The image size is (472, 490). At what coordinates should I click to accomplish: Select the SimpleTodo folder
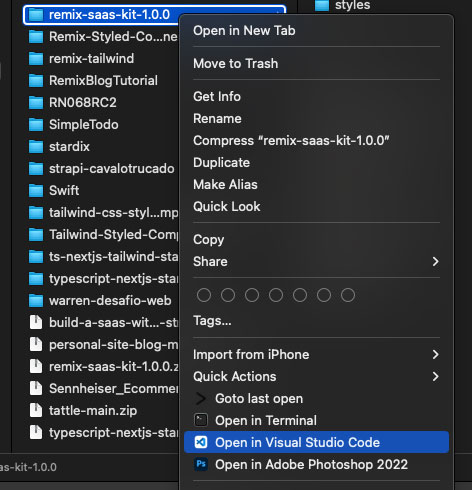click(x=74, y=125)
